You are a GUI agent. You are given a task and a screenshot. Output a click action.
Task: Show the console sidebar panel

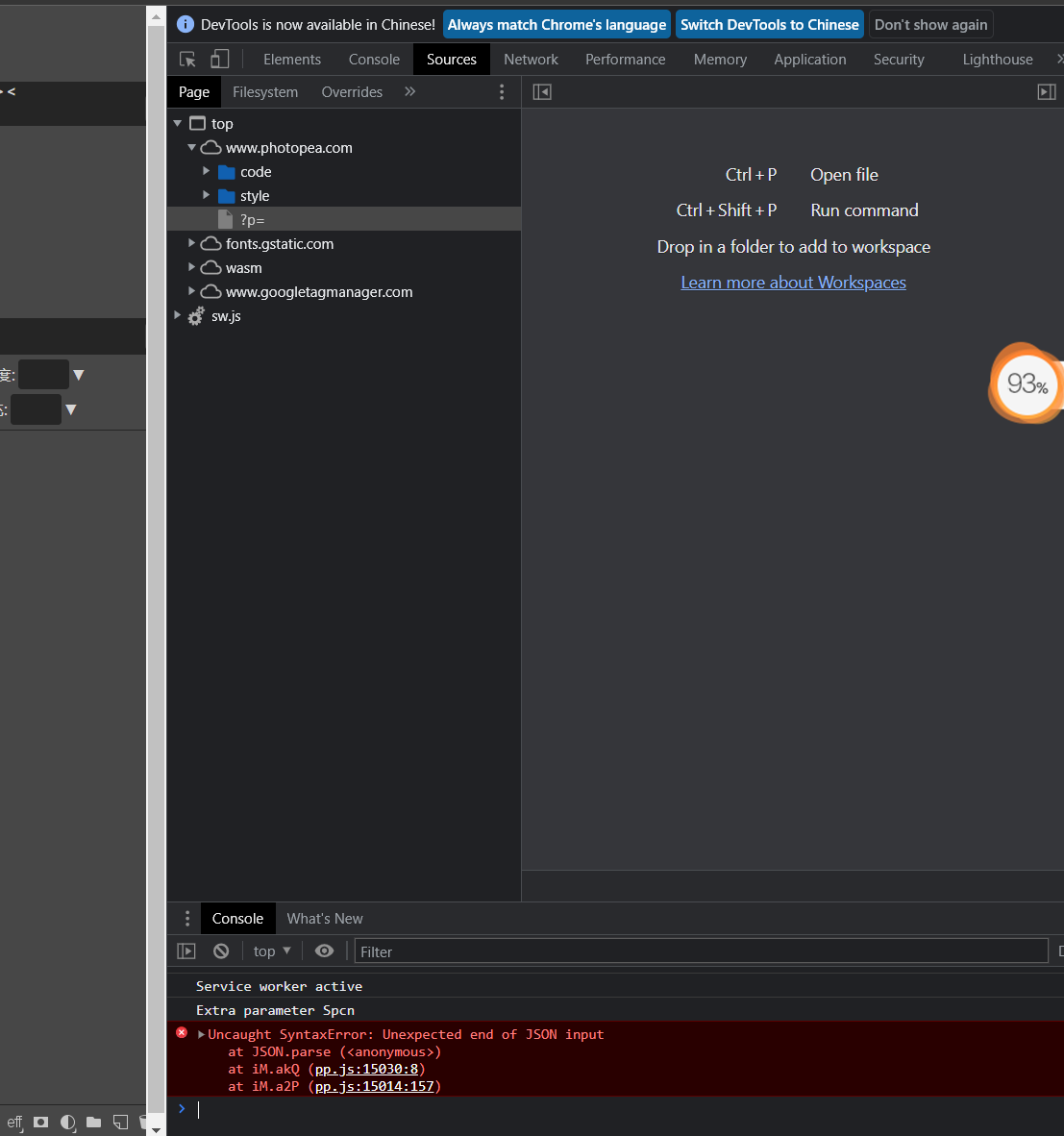point(186,951)
